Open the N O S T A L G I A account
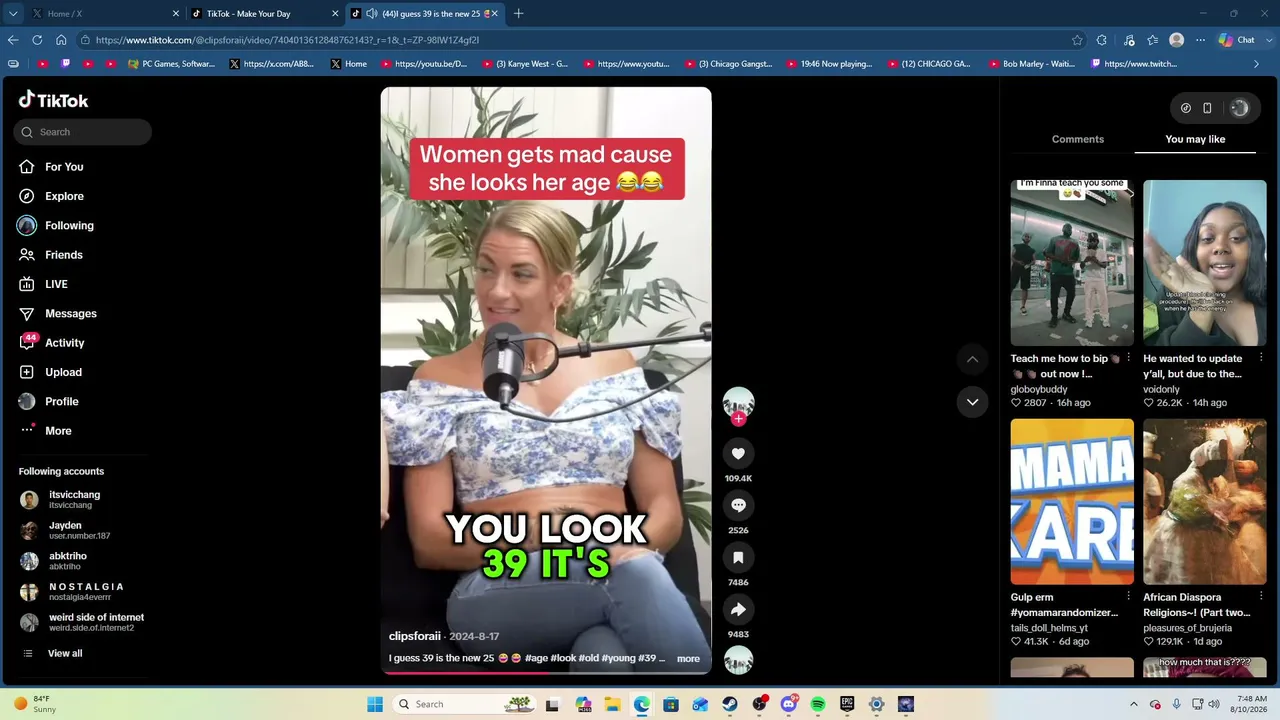Image resolution: width=1280 pixels, height=720 pixels. click(73, 591)
